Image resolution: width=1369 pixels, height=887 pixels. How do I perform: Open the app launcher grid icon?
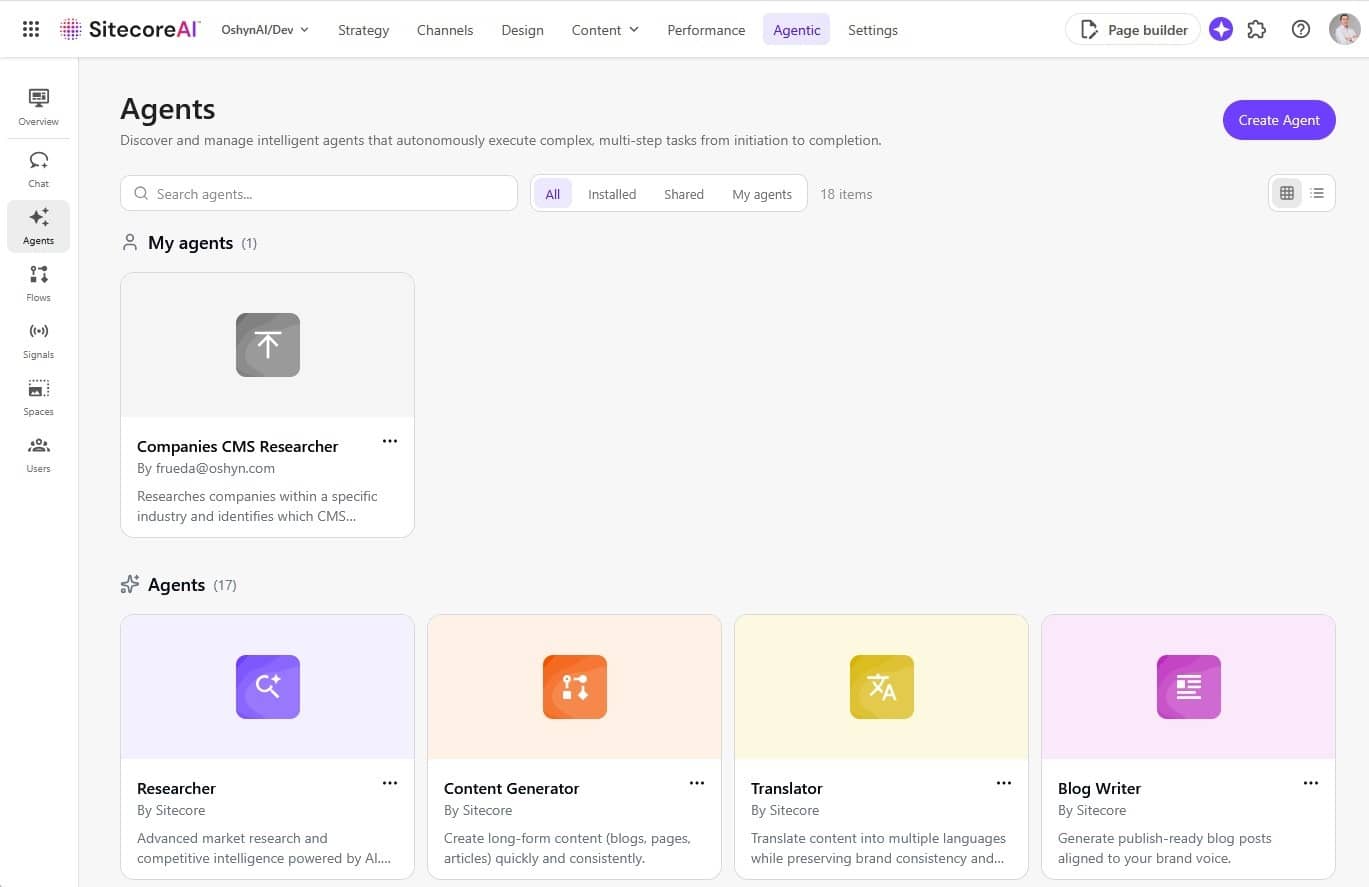point(31,30)
